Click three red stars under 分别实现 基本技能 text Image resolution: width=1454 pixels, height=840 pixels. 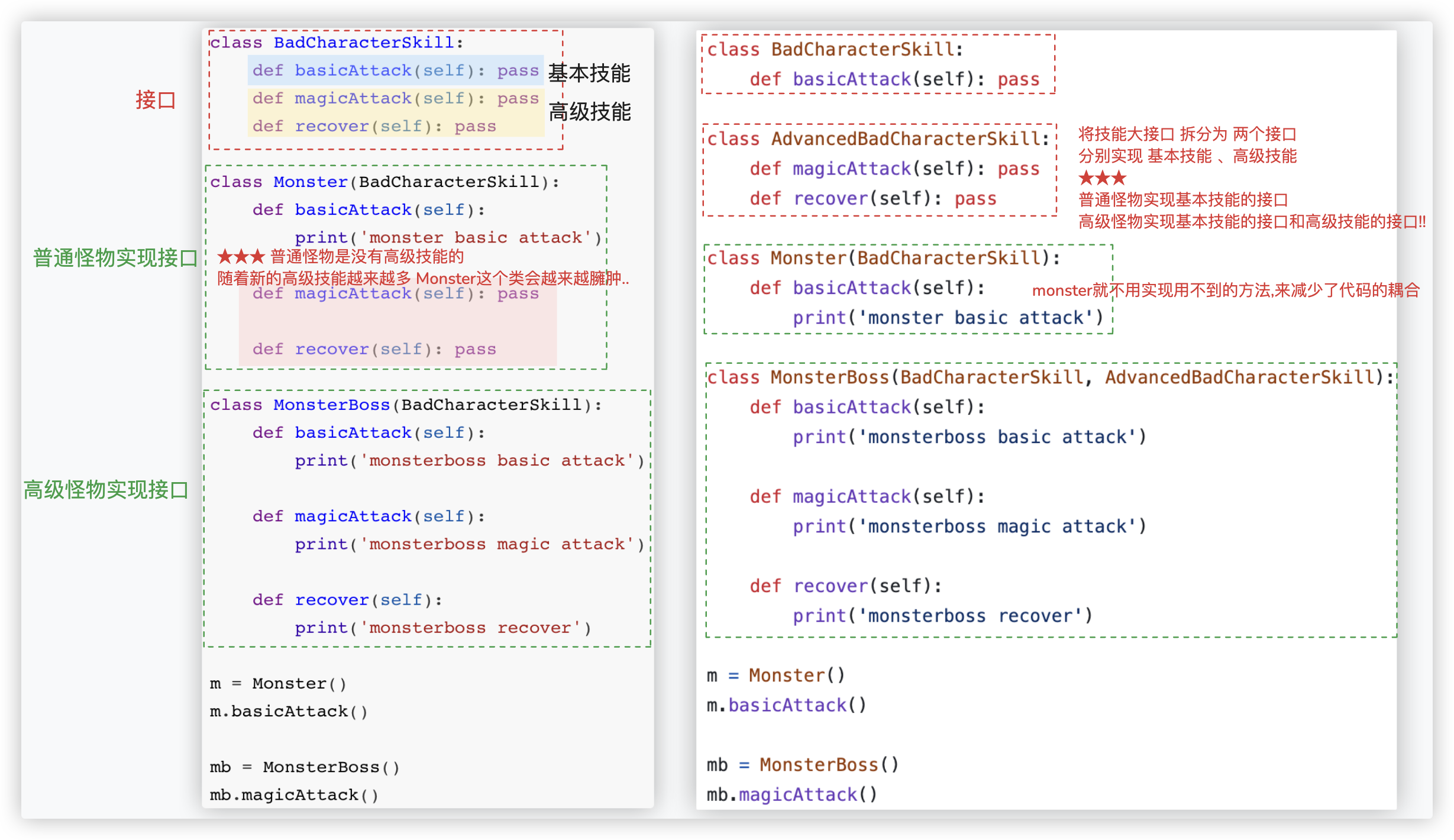click(1102, 178)
